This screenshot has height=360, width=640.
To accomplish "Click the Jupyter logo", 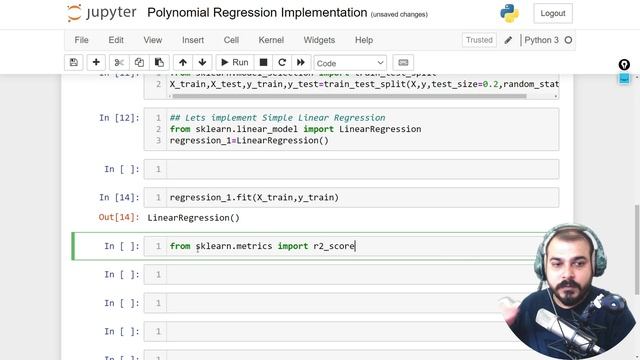I will pos(102,13).
